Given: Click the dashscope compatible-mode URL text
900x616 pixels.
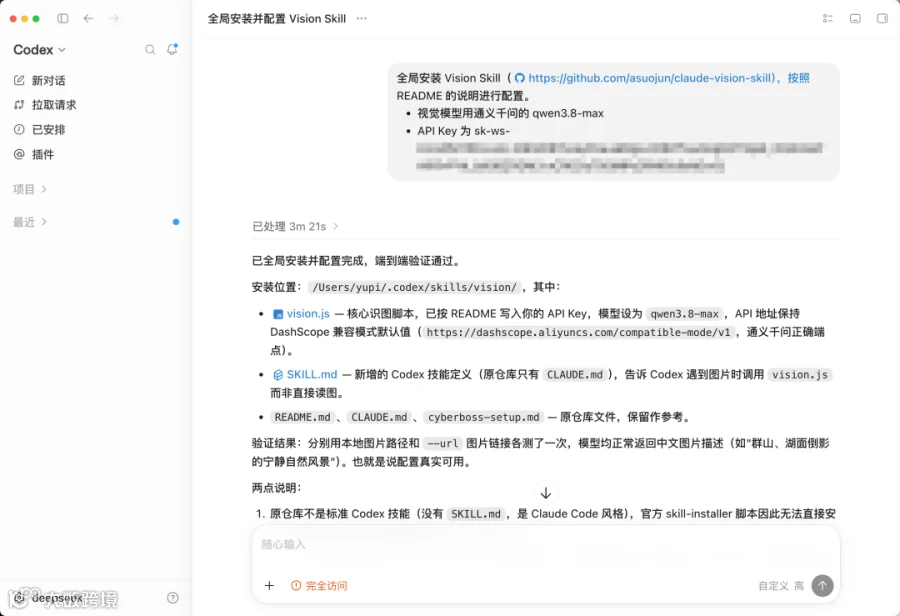Looking at the screenshot, I should [579, 332].
